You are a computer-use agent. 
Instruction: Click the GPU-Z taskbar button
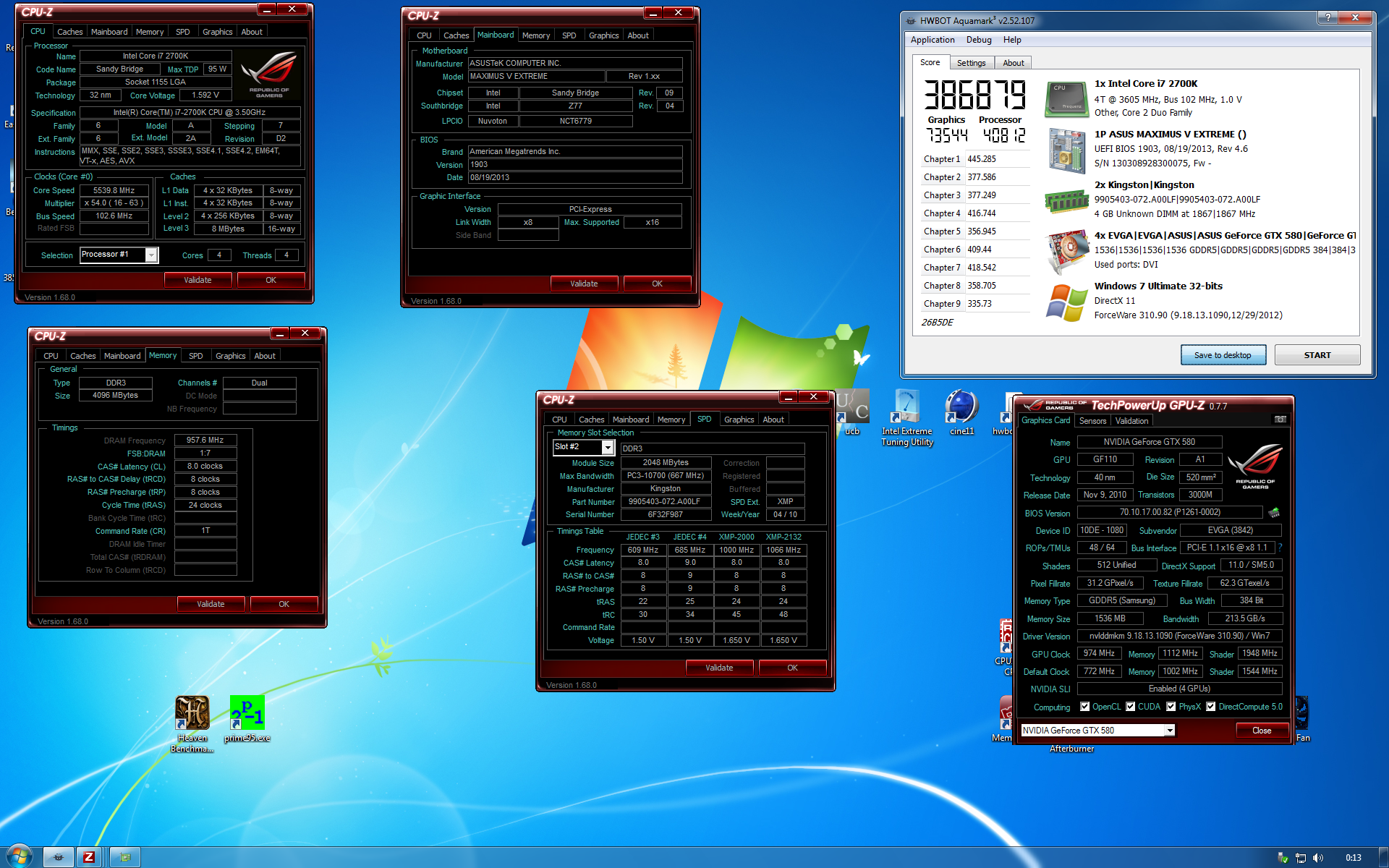pyautogui.click(x=125, y=857)
